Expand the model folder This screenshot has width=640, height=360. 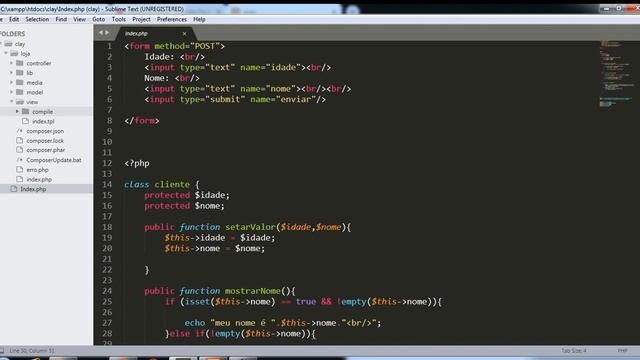coord(11,92)
